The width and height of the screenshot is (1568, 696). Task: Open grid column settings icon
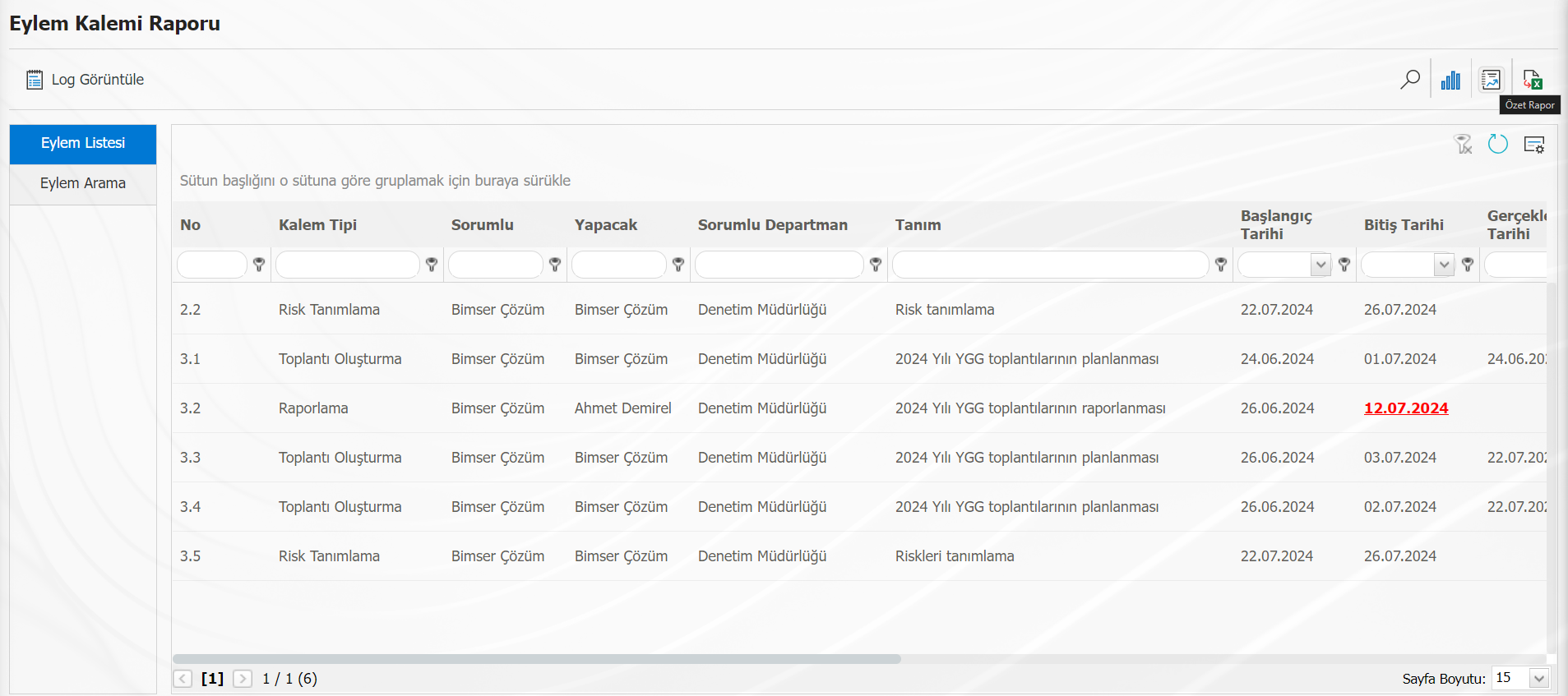(x=1534, y=145)
